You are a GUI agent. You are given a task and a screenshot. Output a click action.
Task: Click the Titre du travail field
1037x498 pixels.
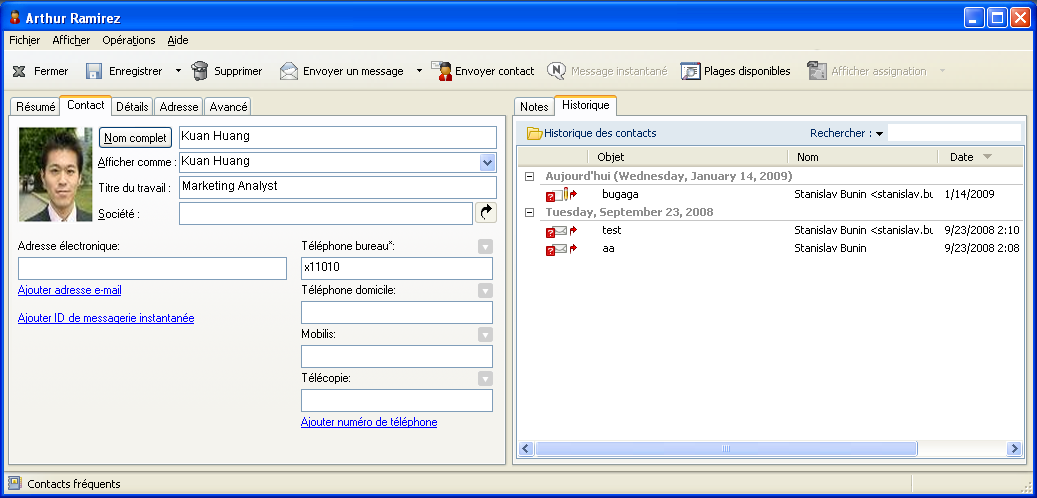click(x=338, y=187)
